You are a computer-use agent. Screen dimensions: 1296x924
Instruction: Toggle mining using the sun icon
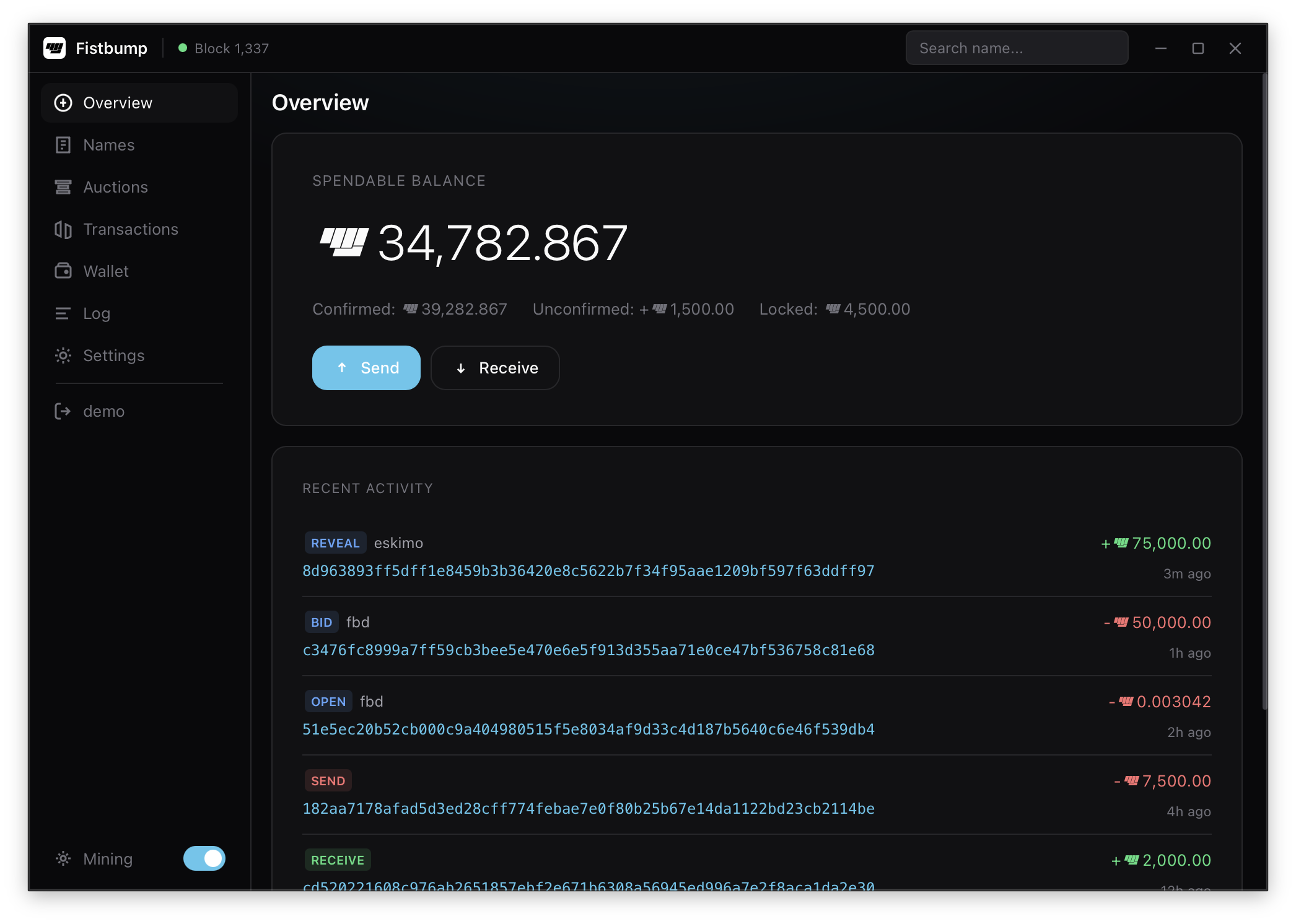tap(63, 858)
